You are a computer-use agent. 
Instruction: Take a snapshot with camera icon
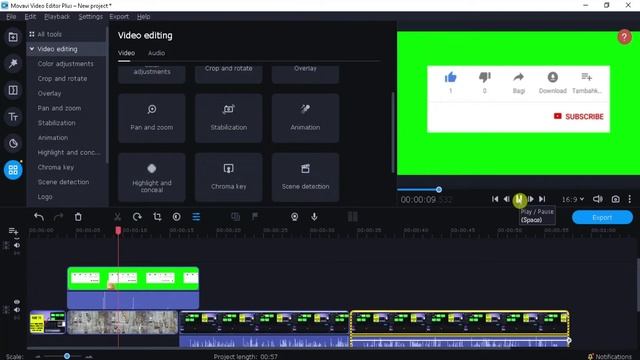(616, 199)
